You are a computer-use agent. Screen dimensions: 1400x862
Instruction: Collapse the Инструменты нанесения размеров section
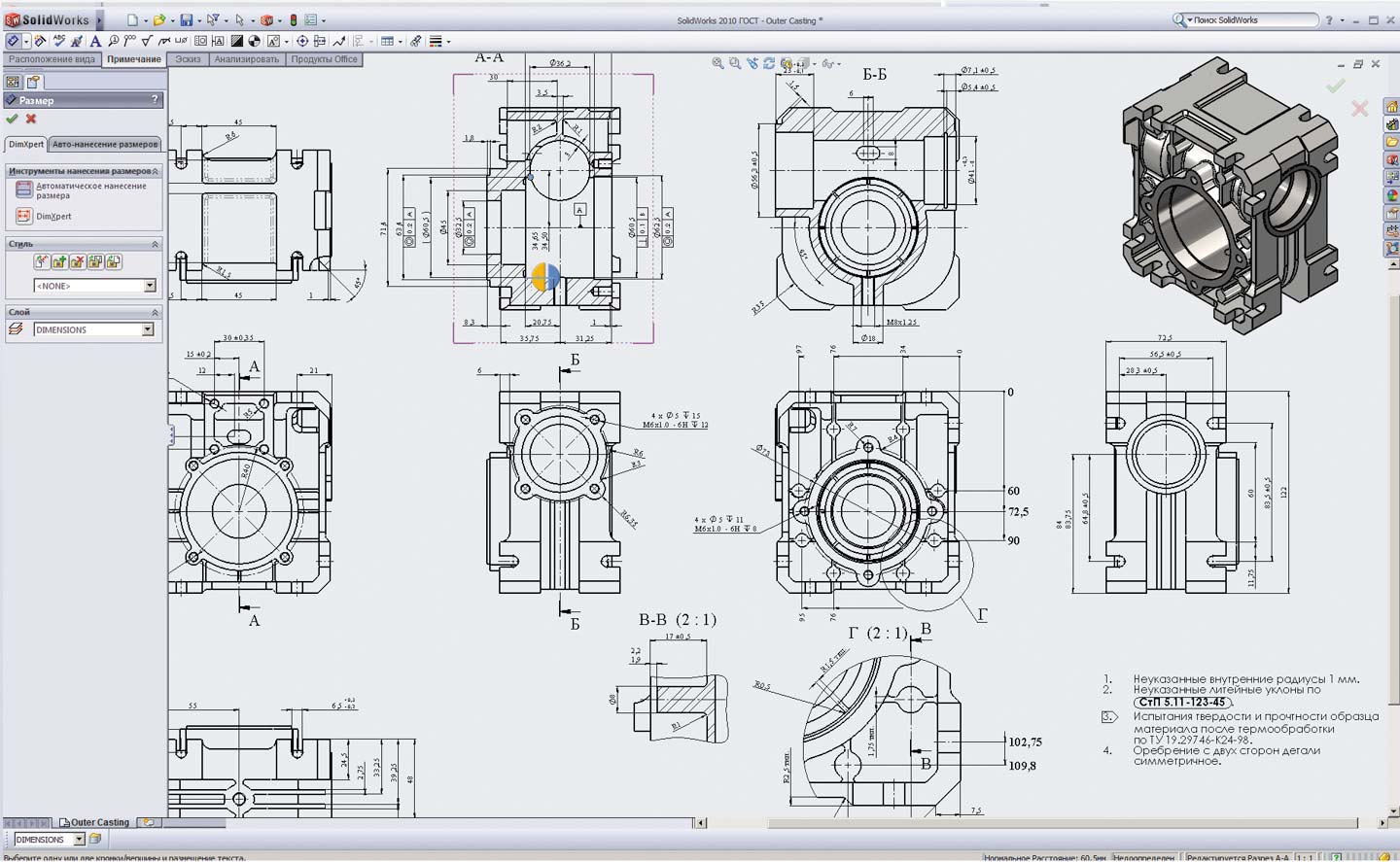(x=155, y=171)
